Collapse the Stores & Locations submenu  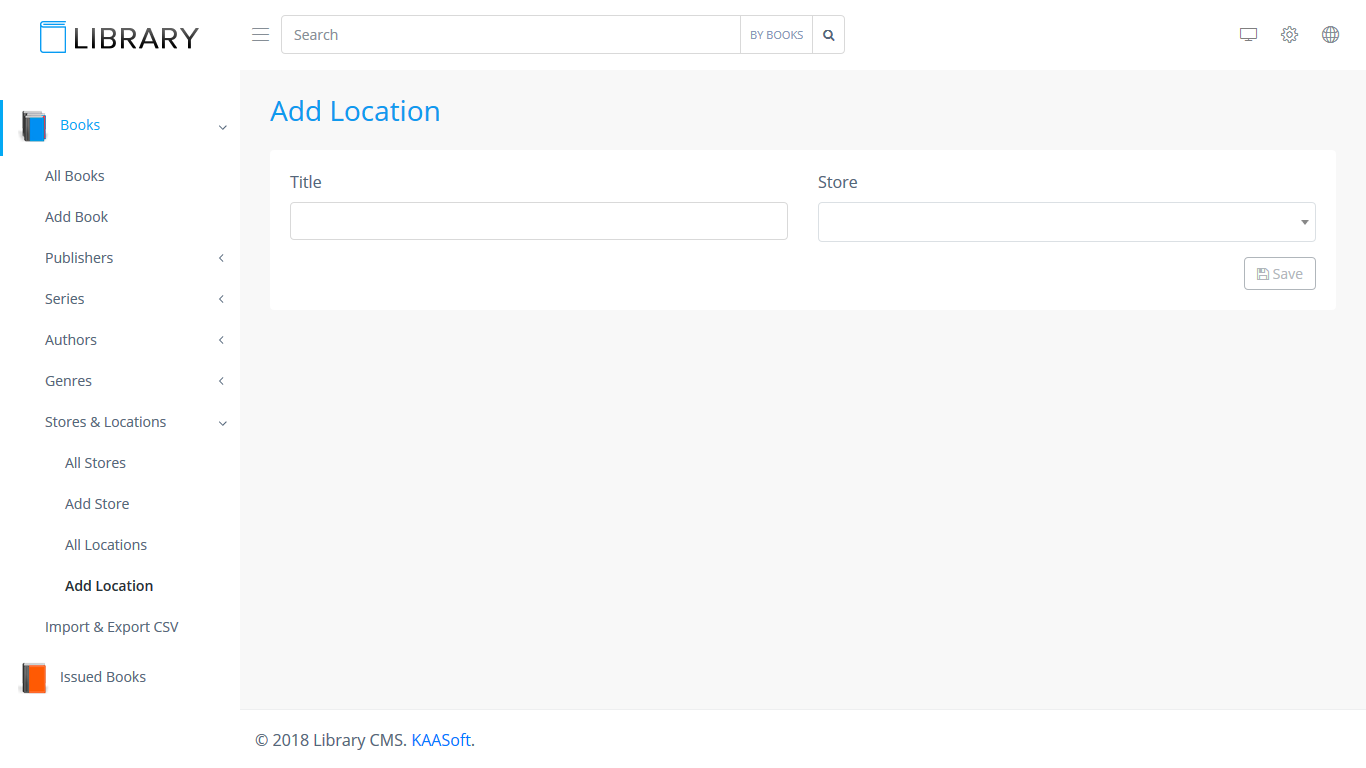(221, 423)
